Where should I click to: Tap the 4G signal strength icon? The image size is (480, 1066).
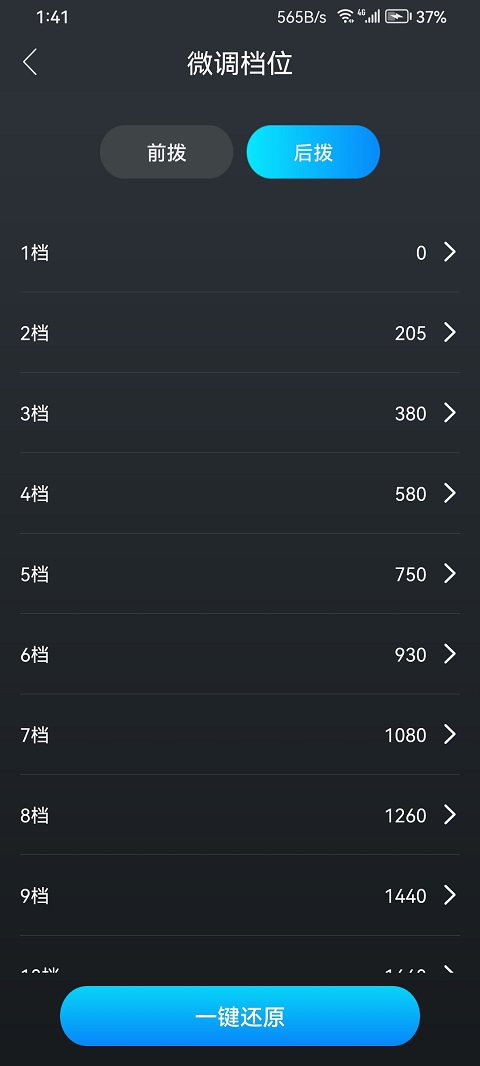[368, 17]
